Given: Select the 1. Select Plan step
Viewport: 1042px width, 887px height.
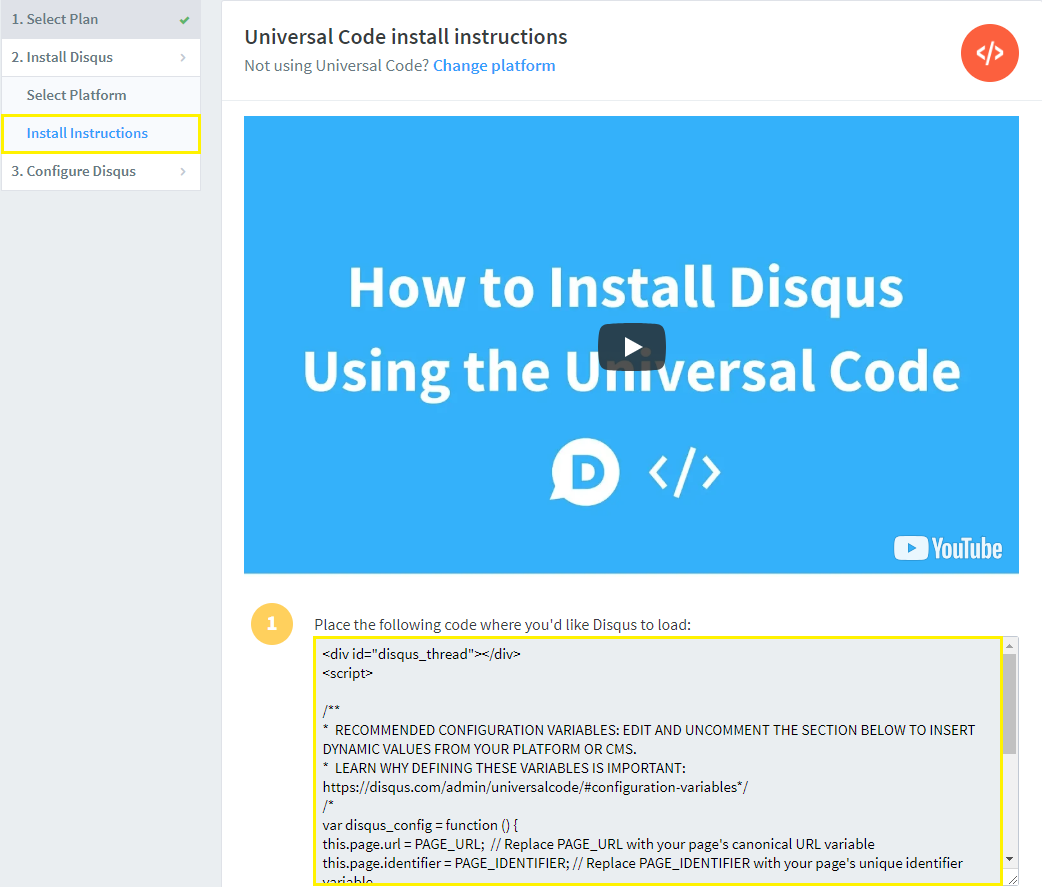Looking at the screenshot, I should [x=101, y=19].
